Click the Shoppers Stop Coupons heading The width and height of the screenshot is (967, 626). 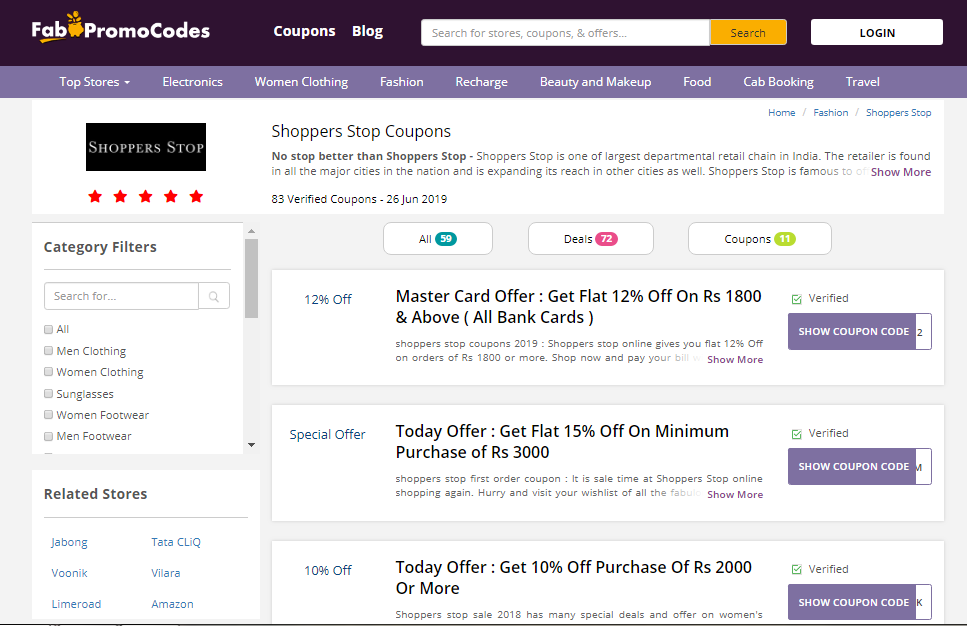coord(361,131)
